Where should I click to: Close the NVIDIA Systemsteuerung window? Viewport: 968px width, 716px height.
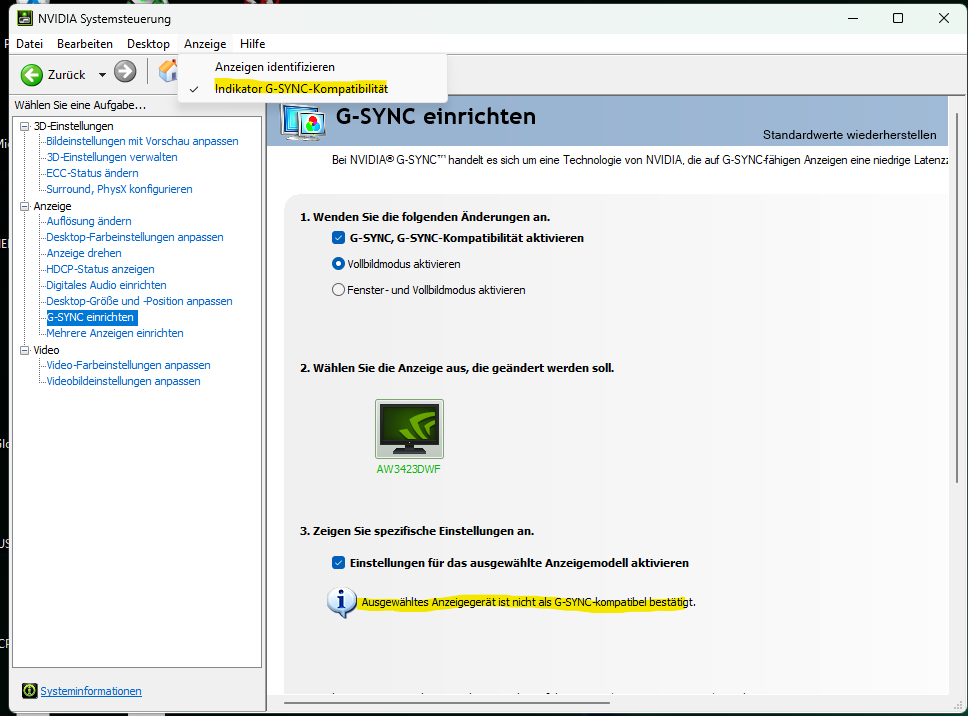coord(944,19)
